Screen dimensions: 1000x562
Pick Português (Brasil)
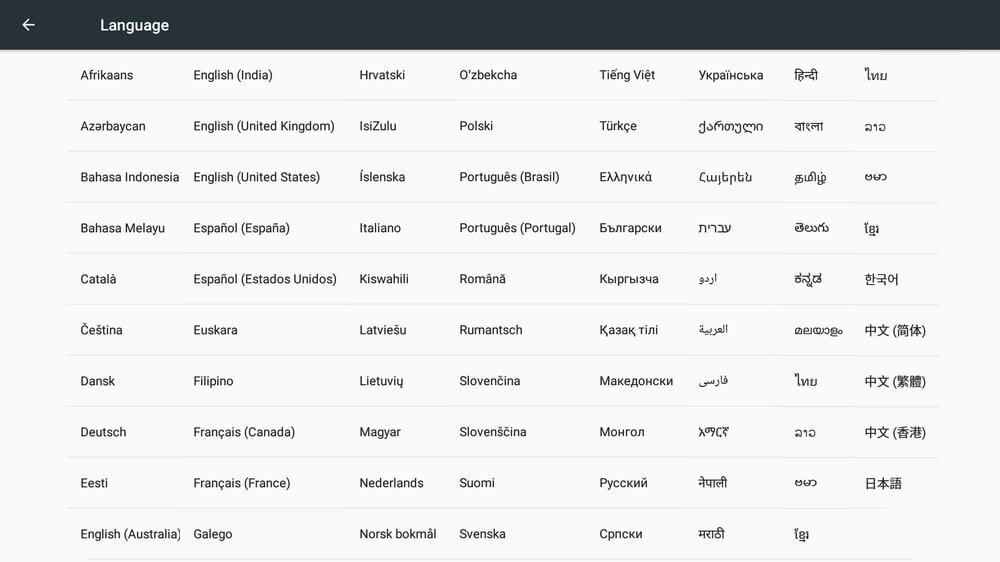point(510,177)
